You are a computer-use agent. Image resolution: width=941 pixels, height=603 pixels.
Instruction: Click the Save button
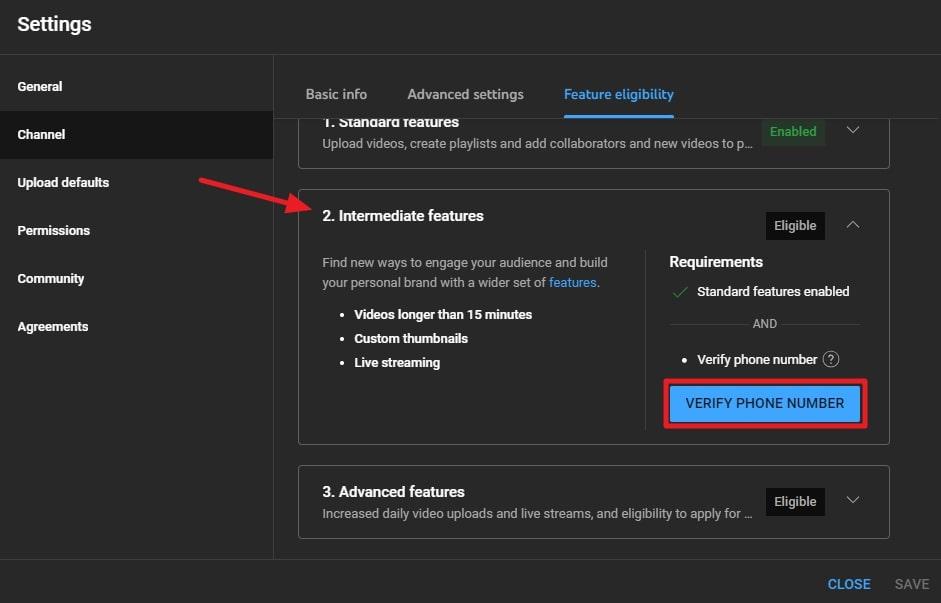tap(912, 584)
